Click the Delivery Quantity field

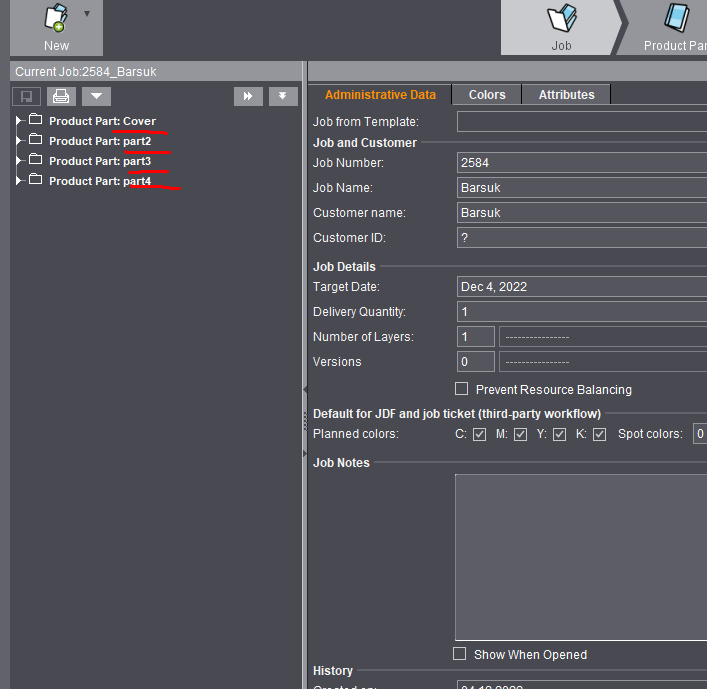pos(582,312)
